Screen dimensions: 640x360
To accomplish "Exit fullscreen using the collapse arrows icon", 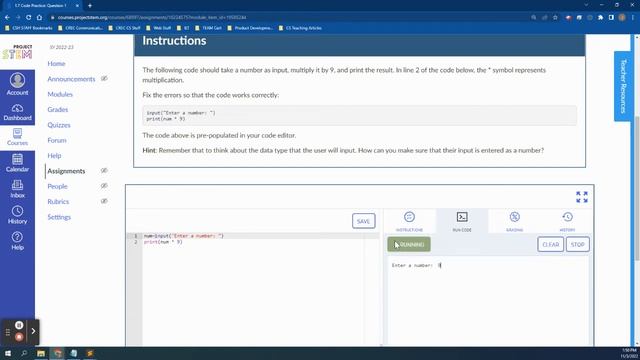I will click(582, 197).
